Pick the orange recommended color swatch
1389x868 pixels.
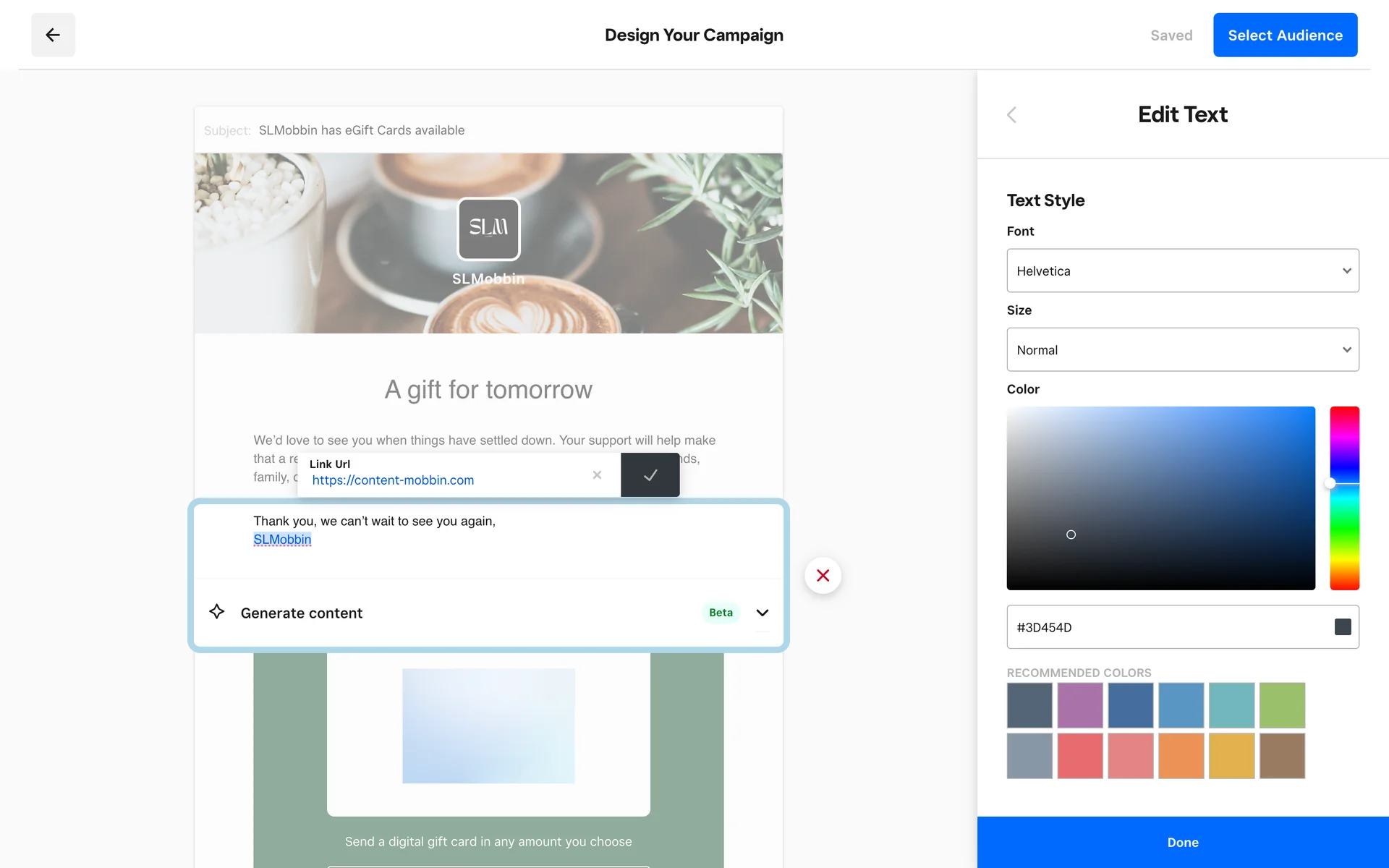[1181, 756]
